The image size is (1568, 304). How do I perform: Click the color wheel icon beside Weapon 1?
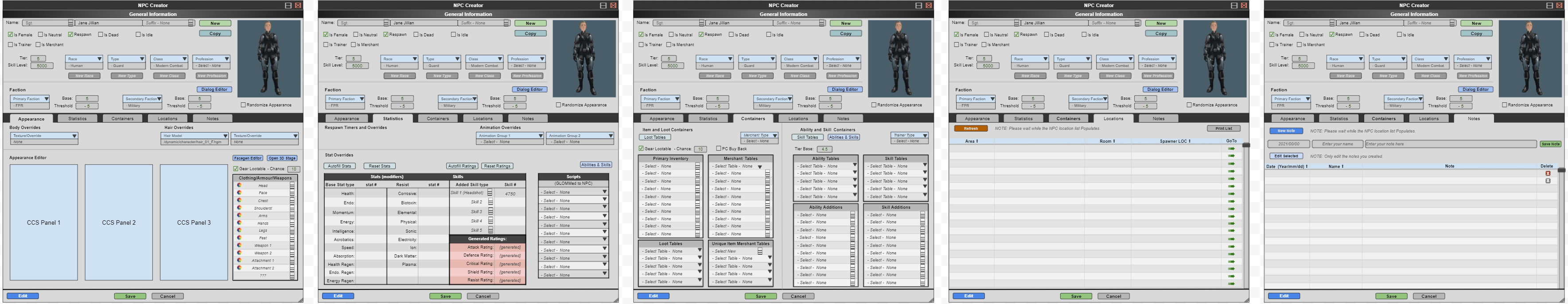pyautogui.click(x=239, y=245)
